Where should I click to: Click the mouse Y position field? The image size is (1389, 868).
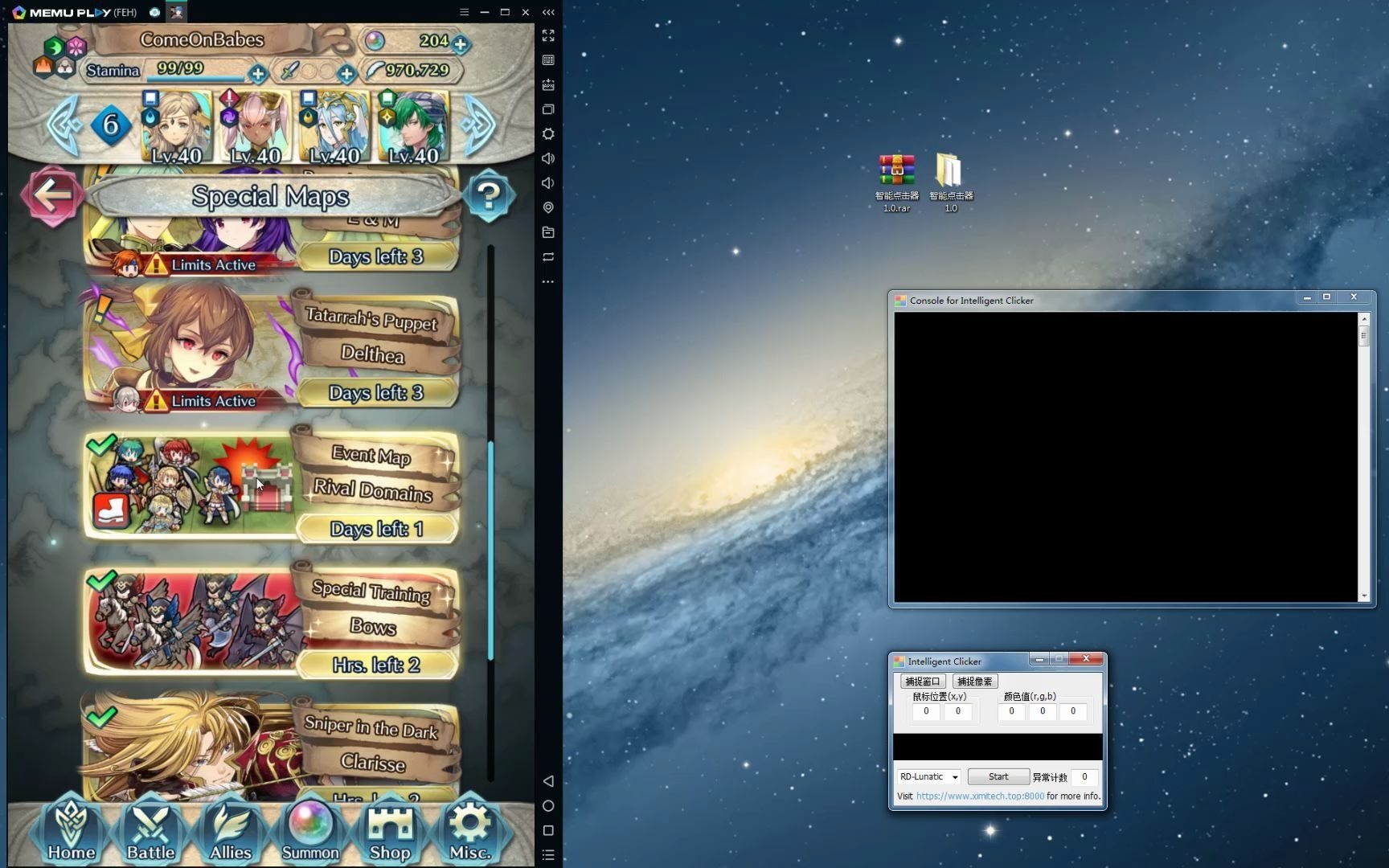click(x=957, y=711)
